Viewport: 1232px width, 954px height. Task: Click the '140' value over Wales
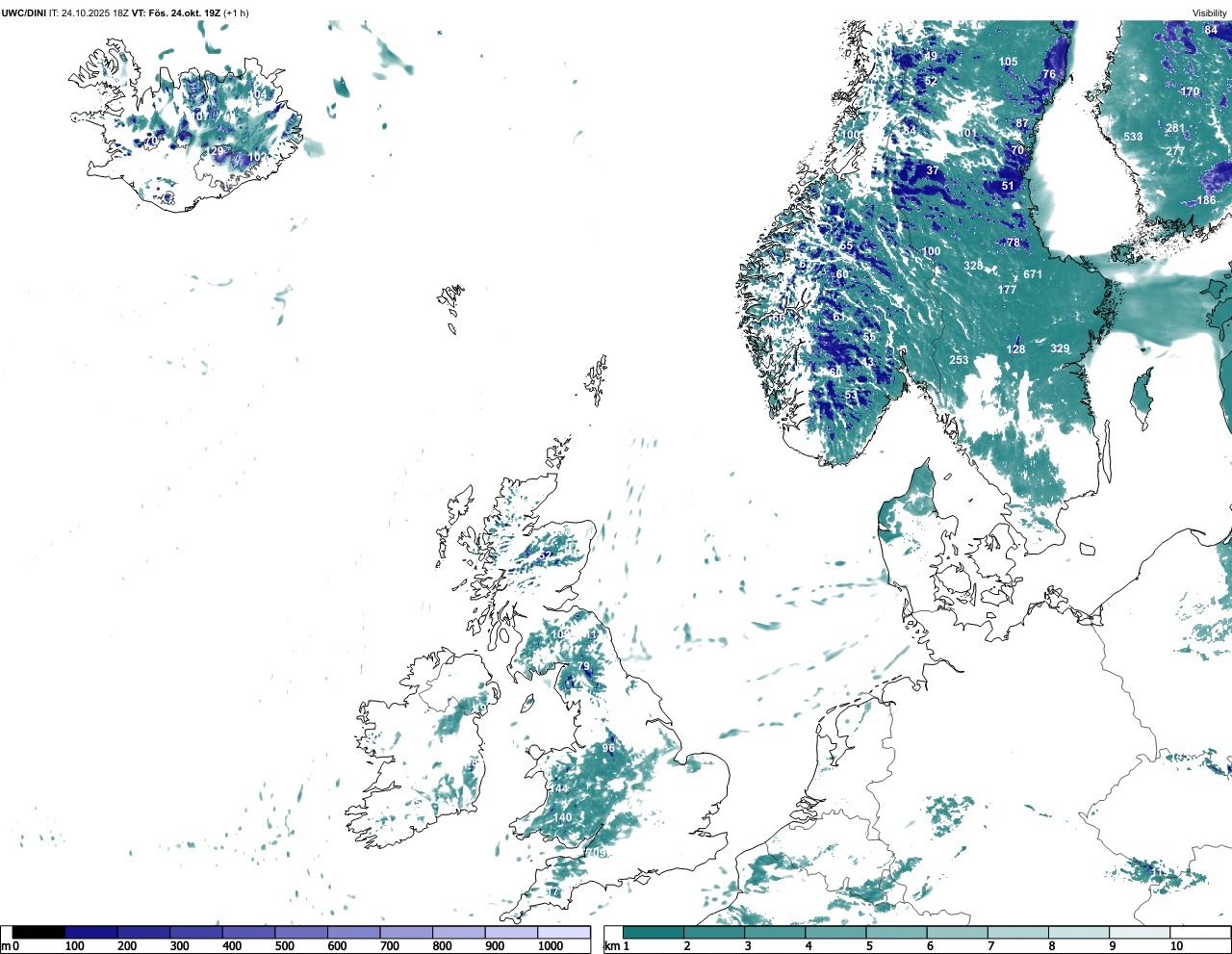click(562, 817)
